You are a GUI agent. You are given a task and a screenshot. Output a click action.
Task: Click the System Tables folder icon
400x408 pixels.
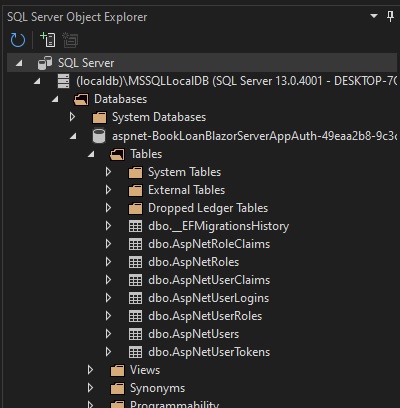135,172
